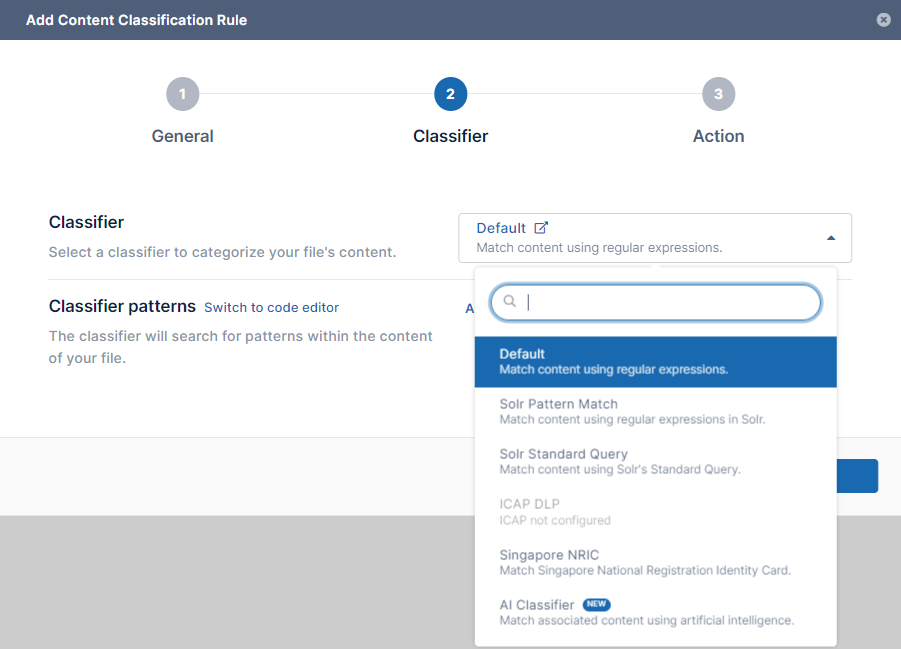This screenshot has width=901, height=649.
Task: Select the Singapore NRIC classifier
Action: [x=655, y=562]
